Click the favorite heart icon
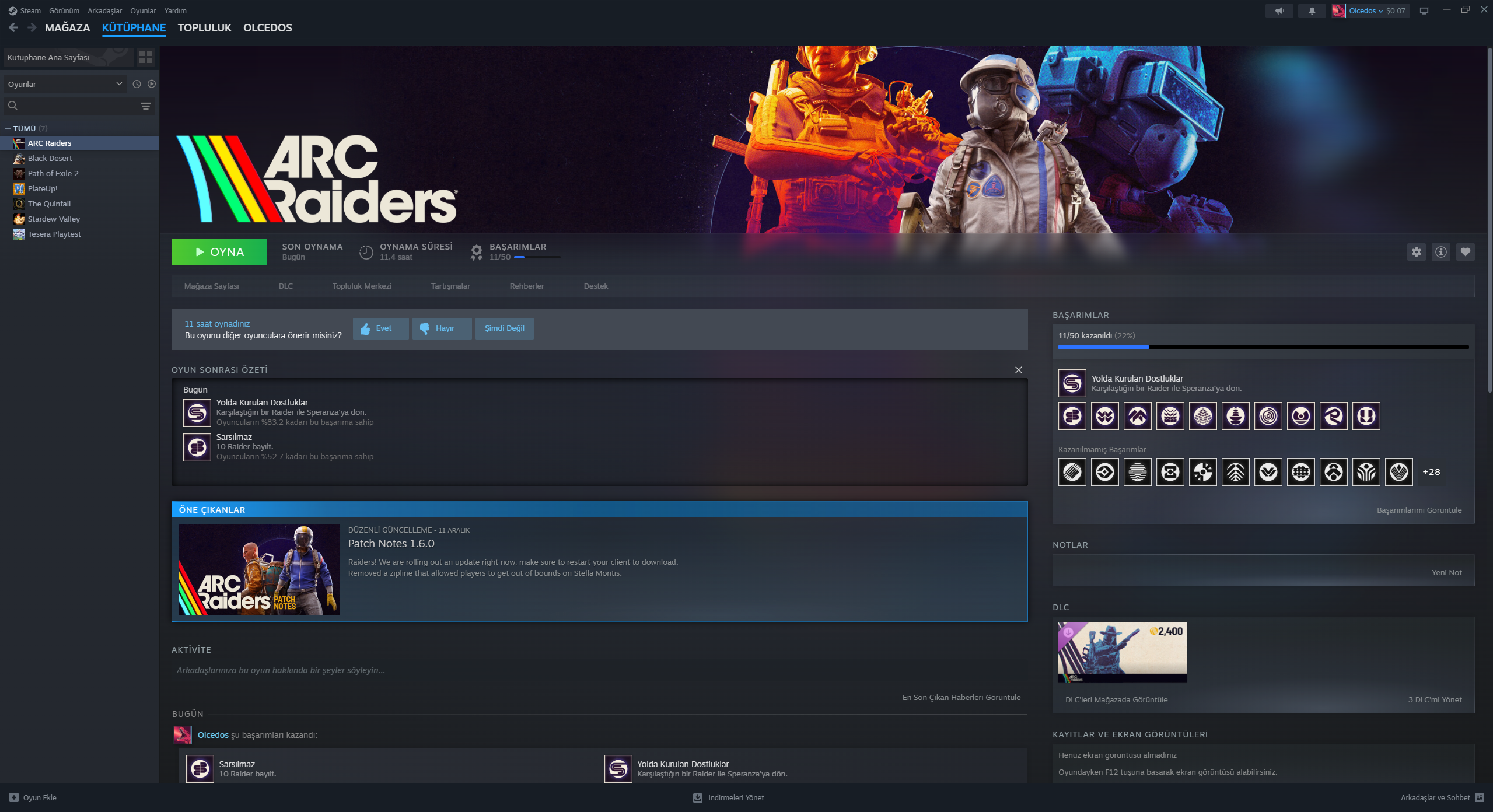Viewport: 1493px width, 812px height. (x=1465, y=252)
